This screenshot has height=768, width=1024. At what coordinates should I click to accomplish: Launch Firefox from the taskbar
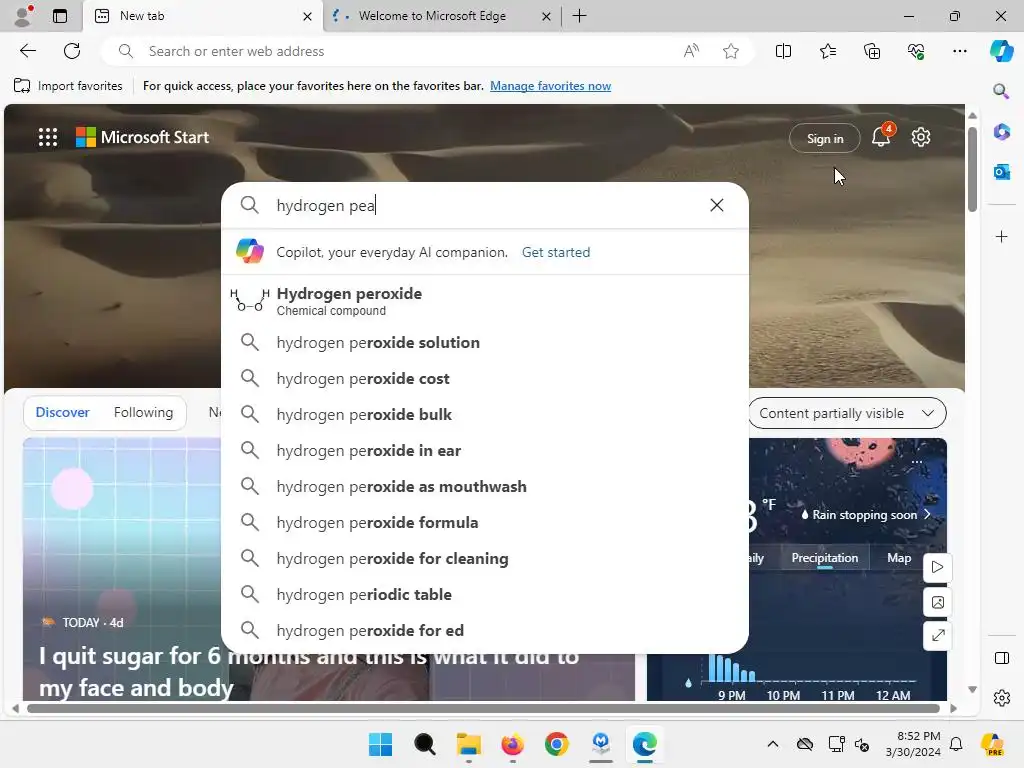click(513, 744)
